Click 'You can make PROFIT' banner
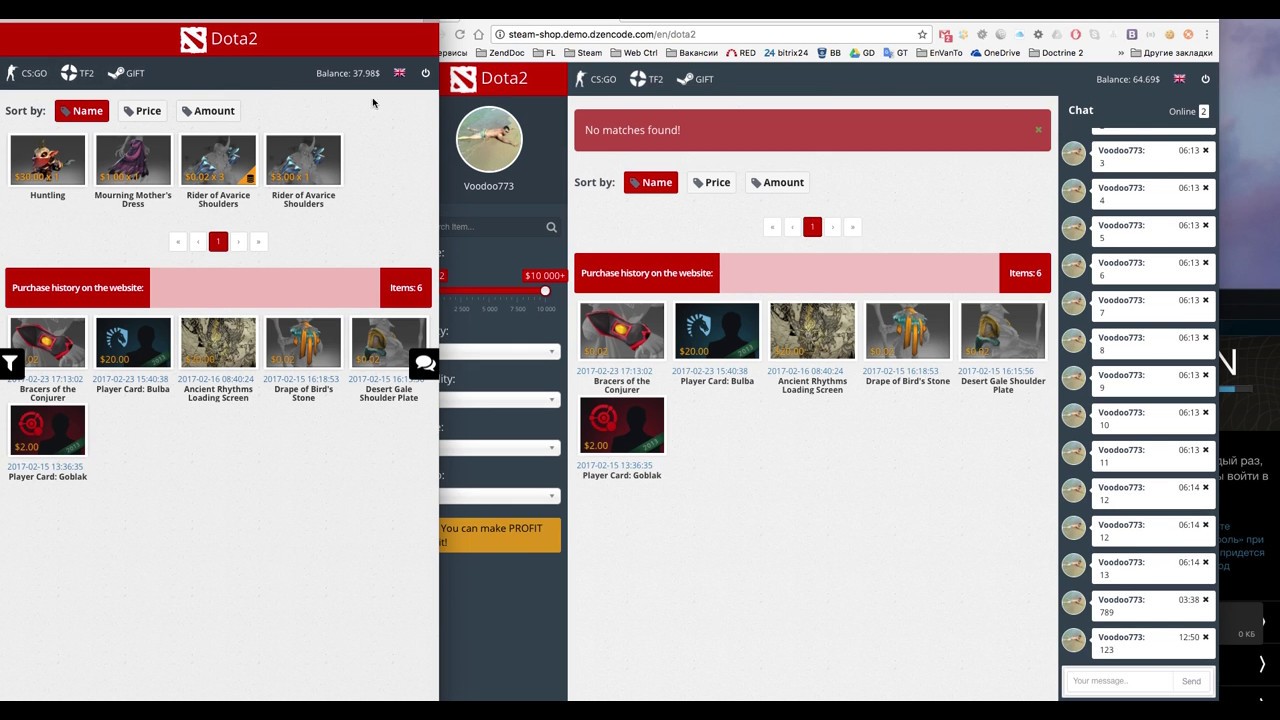The image size is (1280, 720). [x=500, y=535]
